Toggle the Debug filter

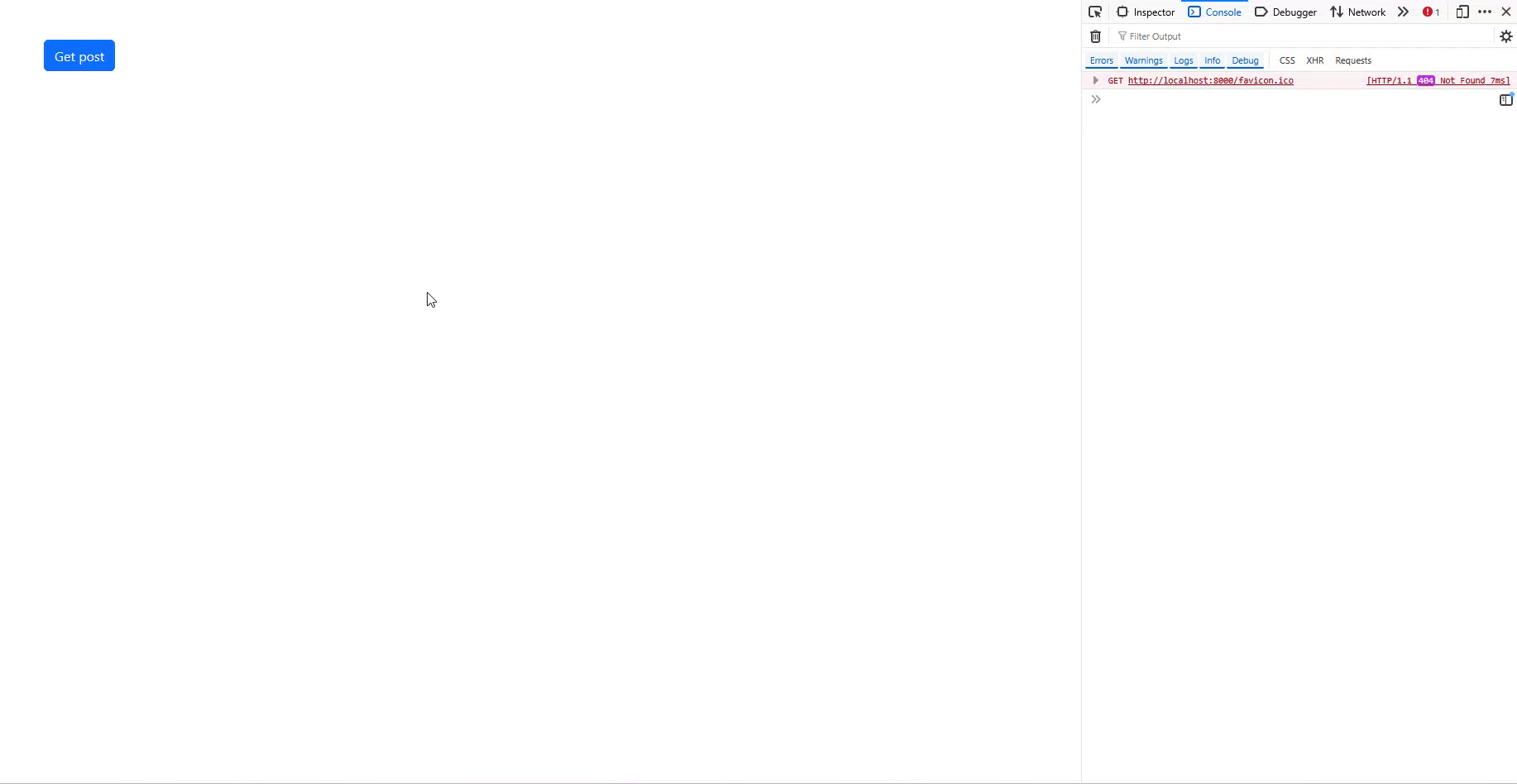pyautogui.click(x=1245, y=60)
